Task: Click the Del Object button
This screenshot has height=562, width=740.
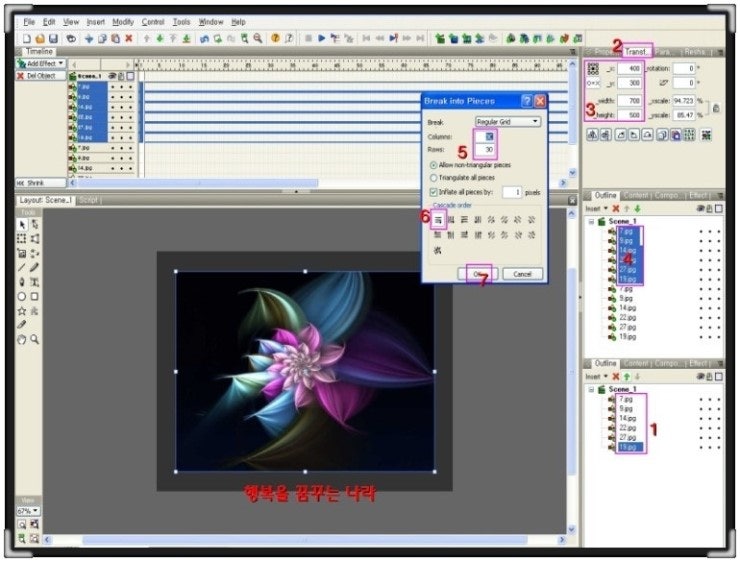Action: click(x=41, y=75)
